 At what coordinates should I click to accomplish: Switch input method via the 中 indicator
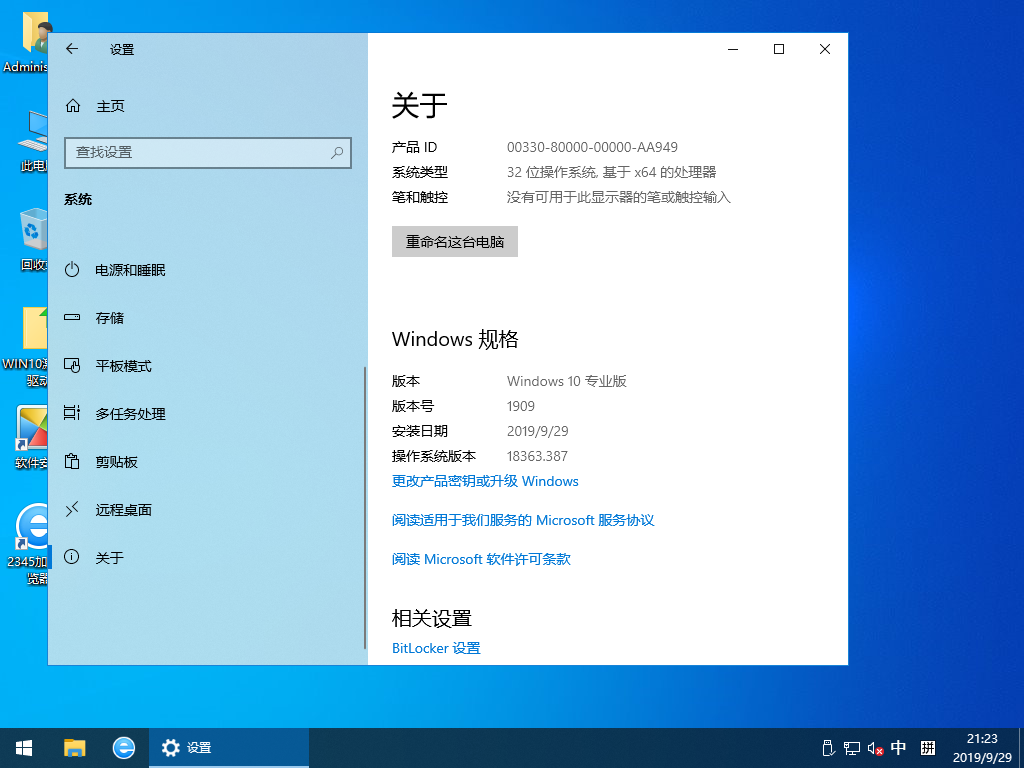[898, 747]
